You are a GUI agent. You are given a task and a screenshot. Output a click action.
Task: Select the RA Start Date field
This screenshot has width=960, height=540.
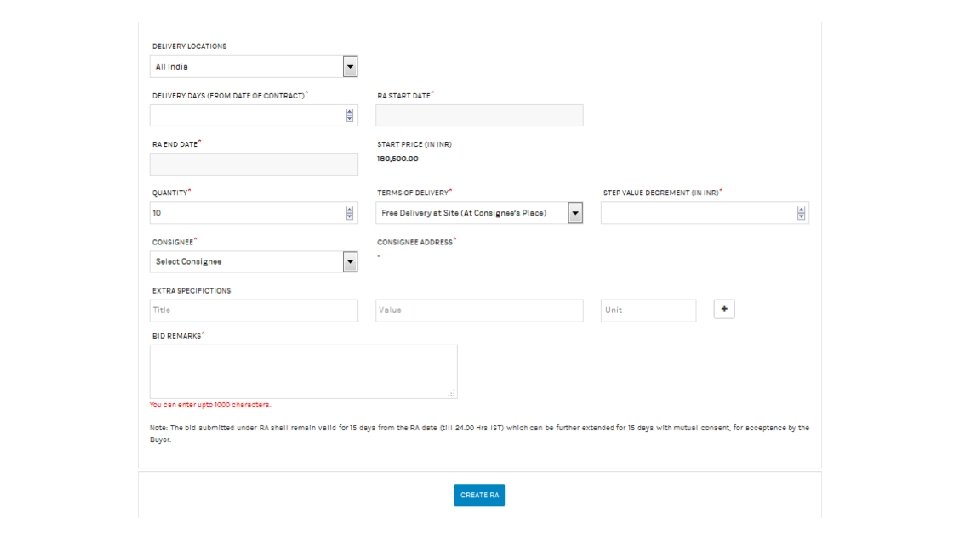(x=479, y=115)
